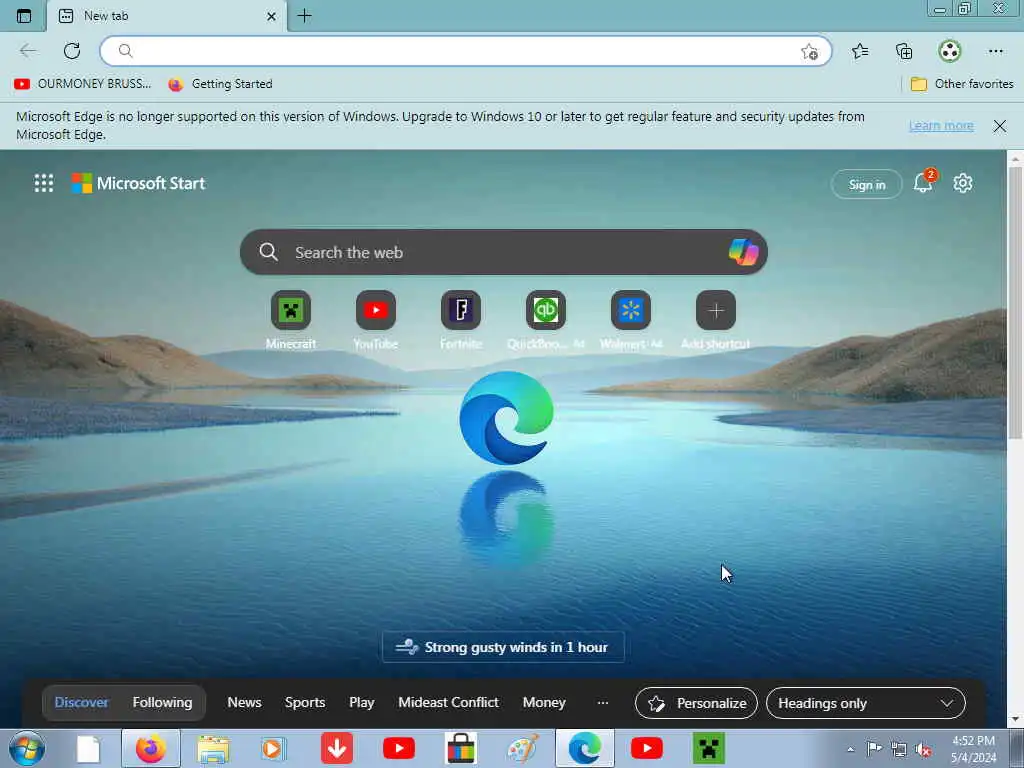The height and width of the screenshot is (768, 1024).
Task: Open the shopping bag store taskbar icon
Action: tap(460, 748)
